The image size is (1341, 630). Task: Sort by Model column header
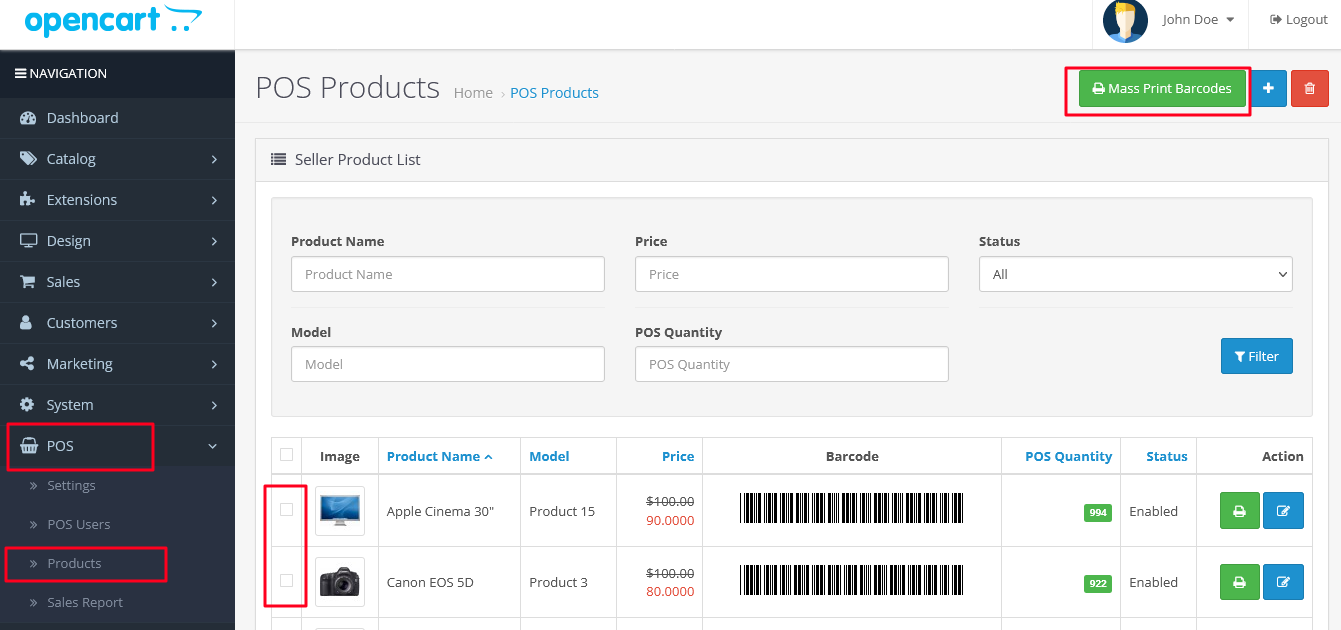(x=549, y=456)
